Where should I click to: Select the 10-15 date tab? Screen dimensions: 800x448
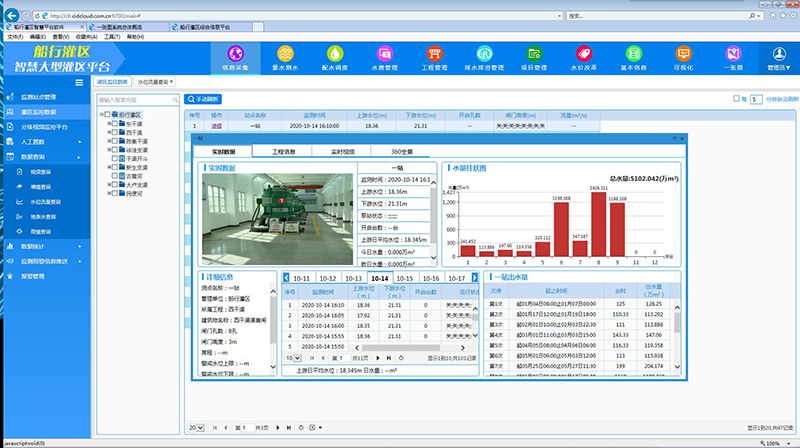404,278
